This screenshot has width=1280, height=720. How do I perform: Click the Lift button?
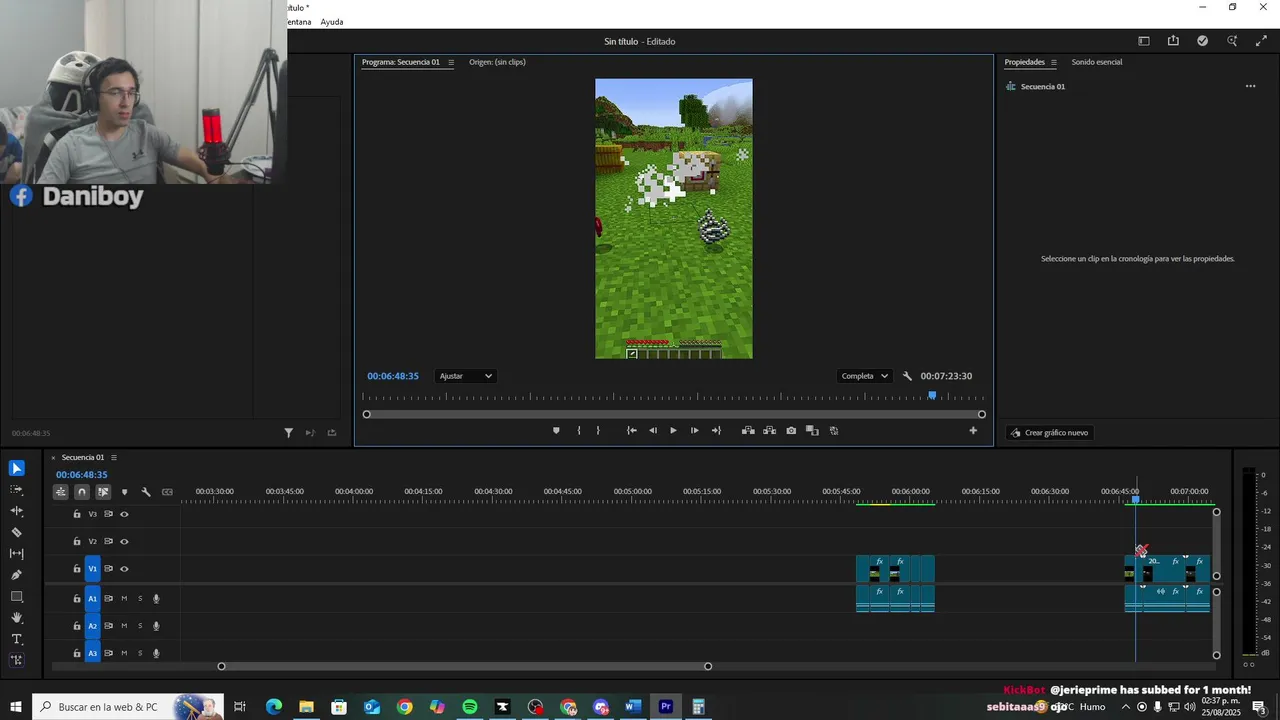point(748,431)
